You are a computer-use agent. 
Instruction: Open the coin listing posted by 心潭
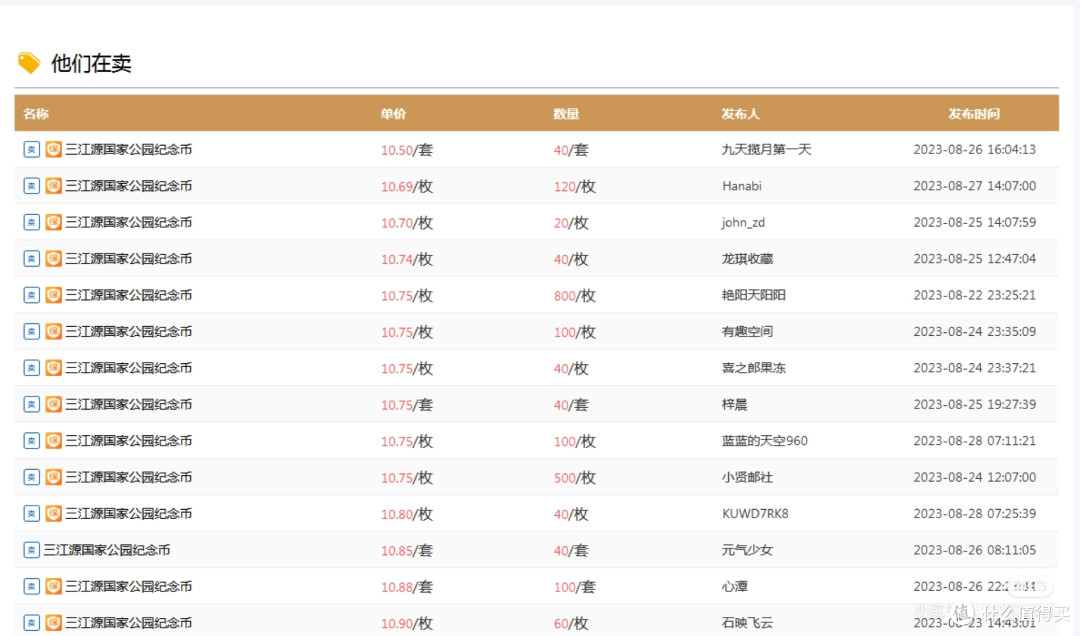point(129,587)
